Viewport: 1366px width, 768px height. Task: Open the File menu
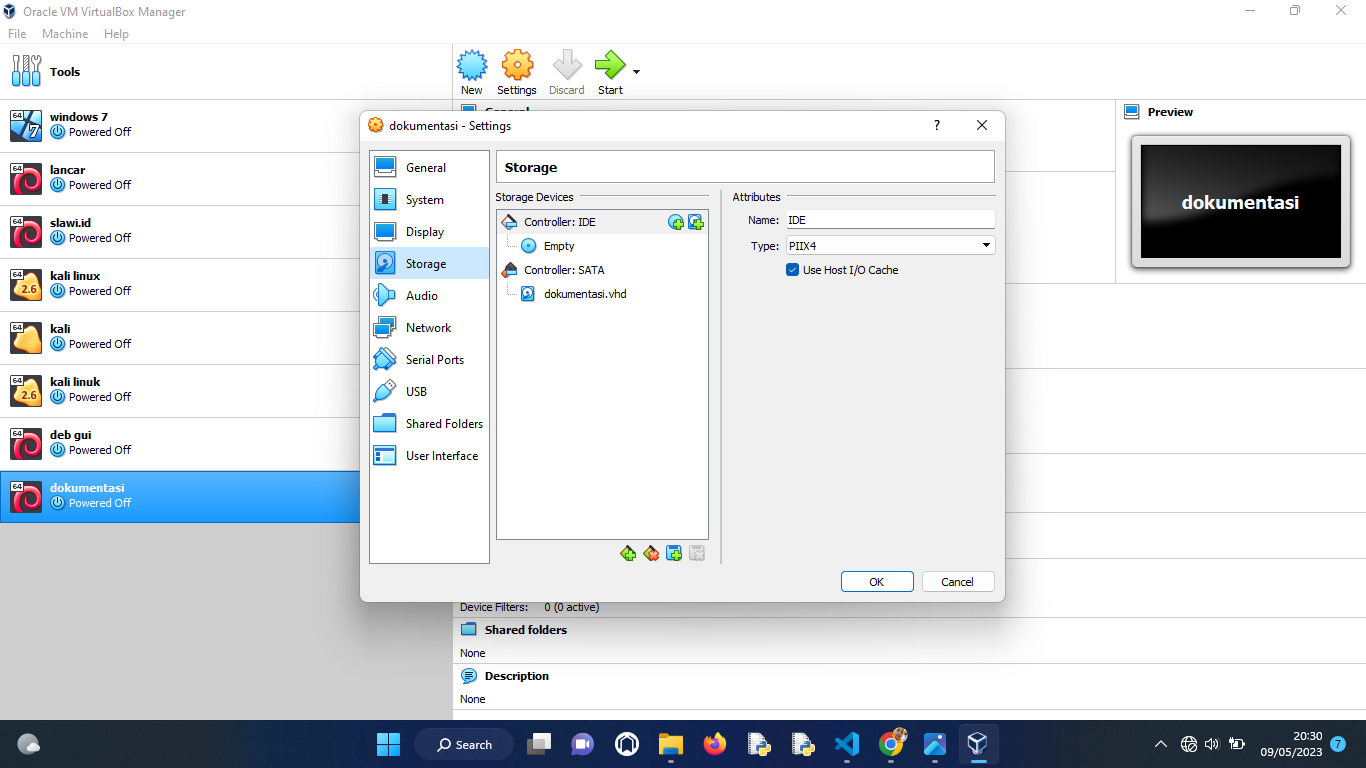[x=17, y=34]
